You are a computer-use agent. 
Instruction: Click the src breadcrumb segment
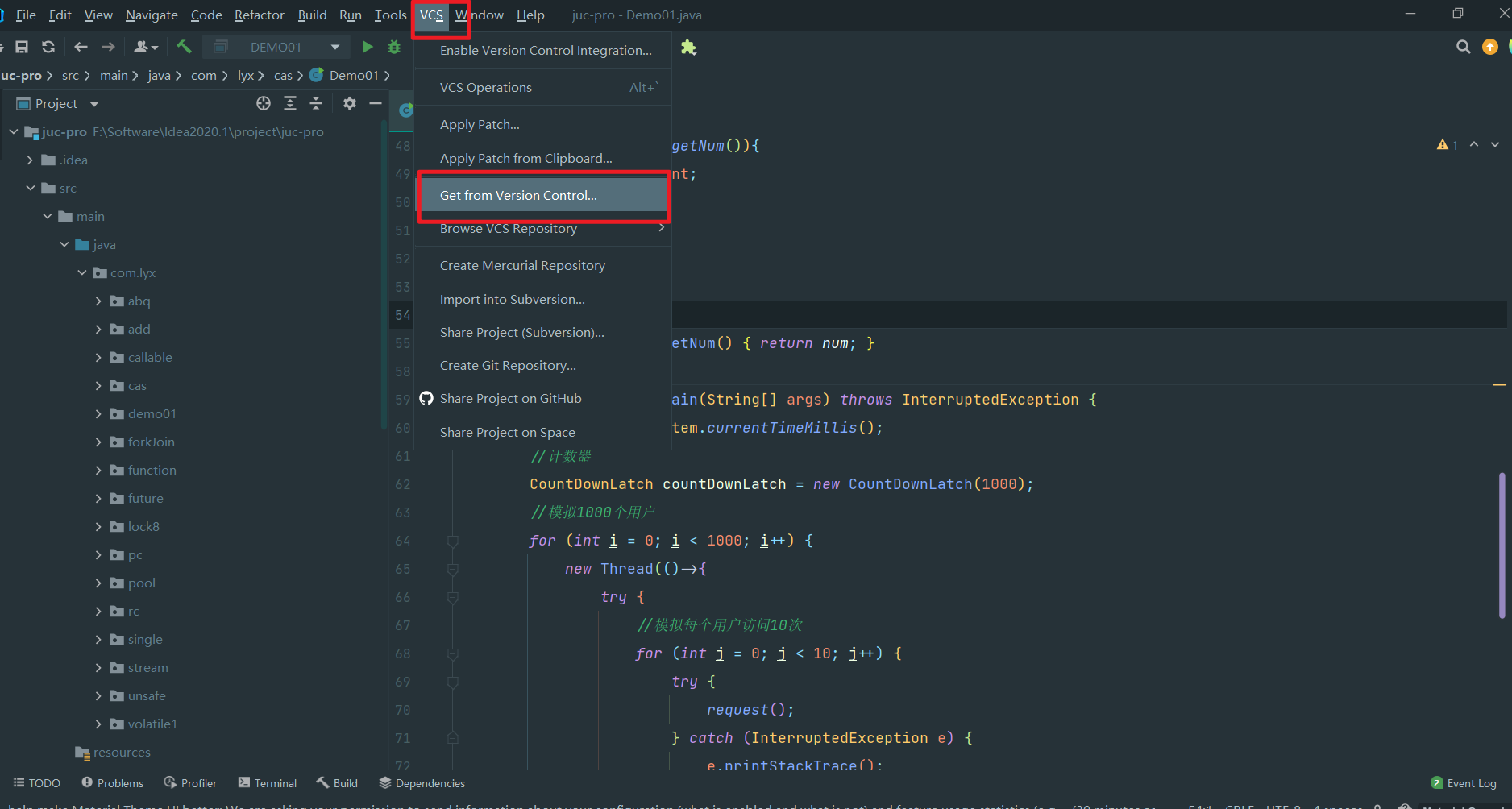[x=70, y=75]
